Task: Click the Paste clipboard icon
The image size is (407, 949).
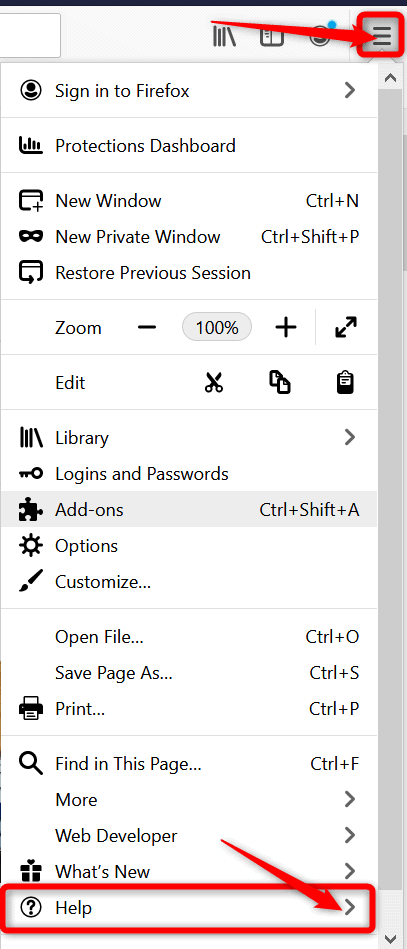Action: [x=345, y=383]
